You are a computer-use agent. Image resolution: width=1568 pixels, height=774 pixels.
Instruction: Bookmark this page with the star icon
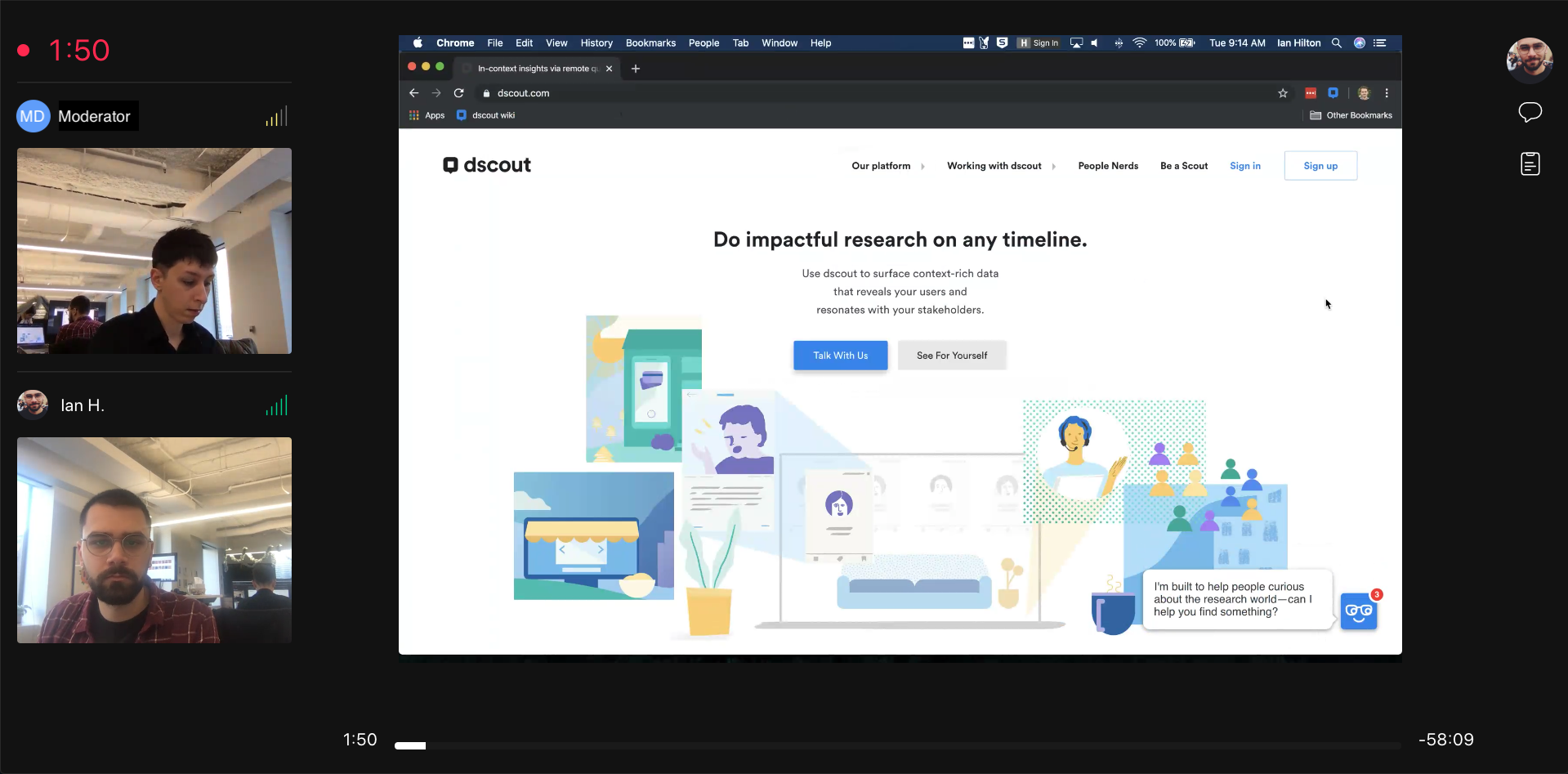(1283, 93)
